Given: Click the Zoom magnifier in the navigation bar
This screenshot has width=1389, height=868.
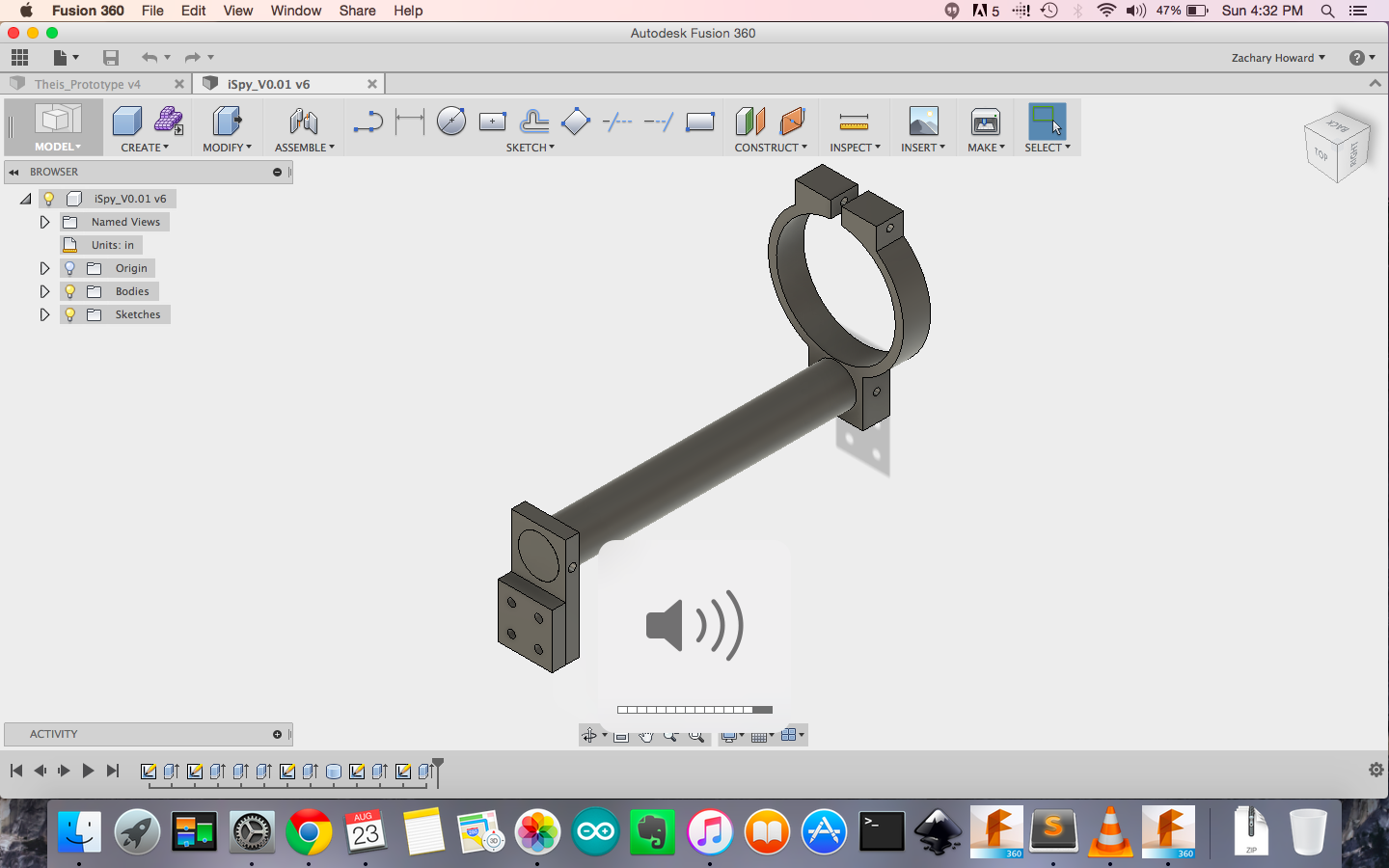Looking at the screenshot, I should (x=671, y=735).
